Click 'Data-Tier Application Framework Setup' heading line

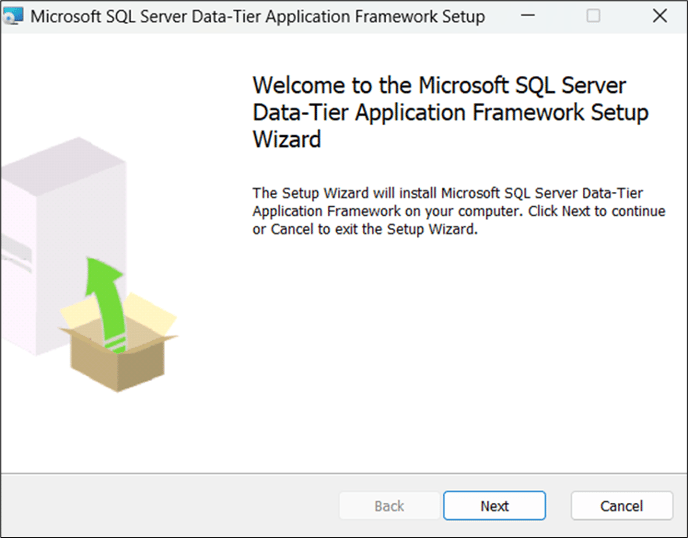pyautogui.click(x=450, y=112)
